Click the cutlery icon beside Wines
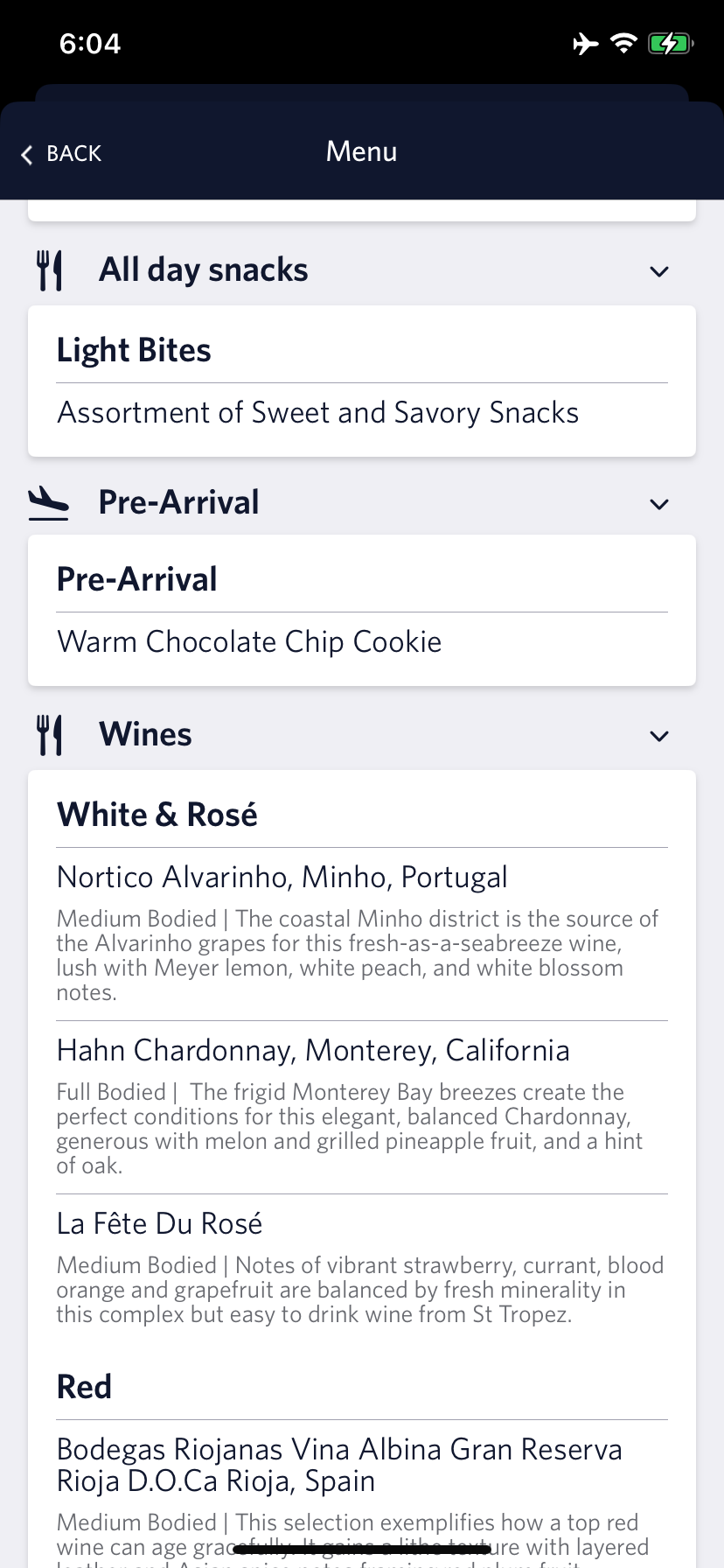Screen dimensions: 724x1568 (x=50, y=733)
